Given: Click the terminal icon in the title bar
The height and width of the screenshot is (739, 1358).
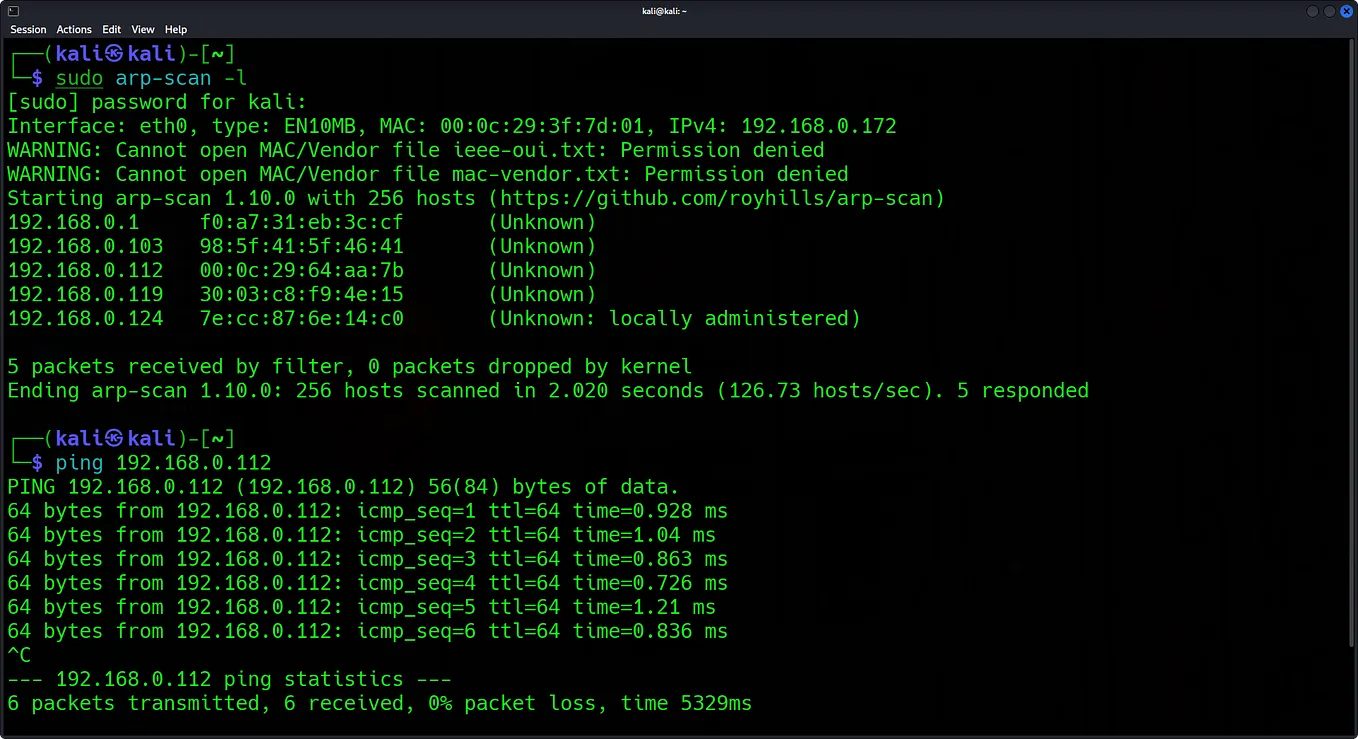Looking at the screenshot, I should coord(11,11).
